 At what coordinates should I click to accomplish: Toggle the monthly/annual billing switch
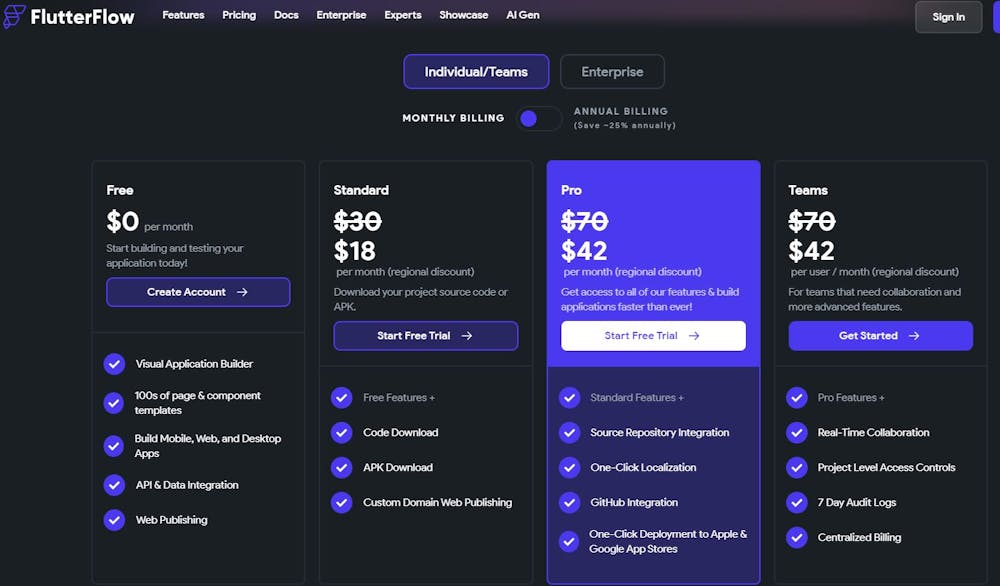click(538, 119)
